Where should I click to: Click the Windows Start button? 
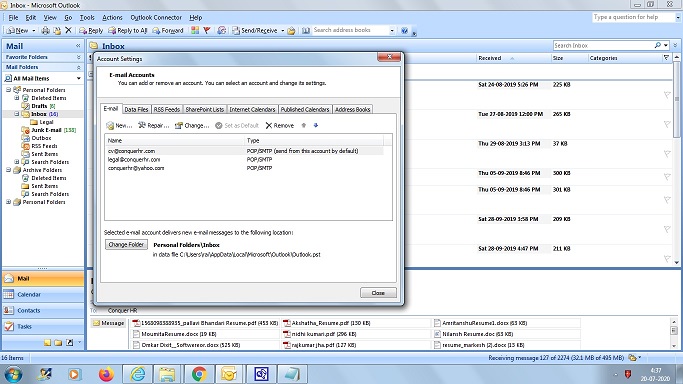pos(13,374)
